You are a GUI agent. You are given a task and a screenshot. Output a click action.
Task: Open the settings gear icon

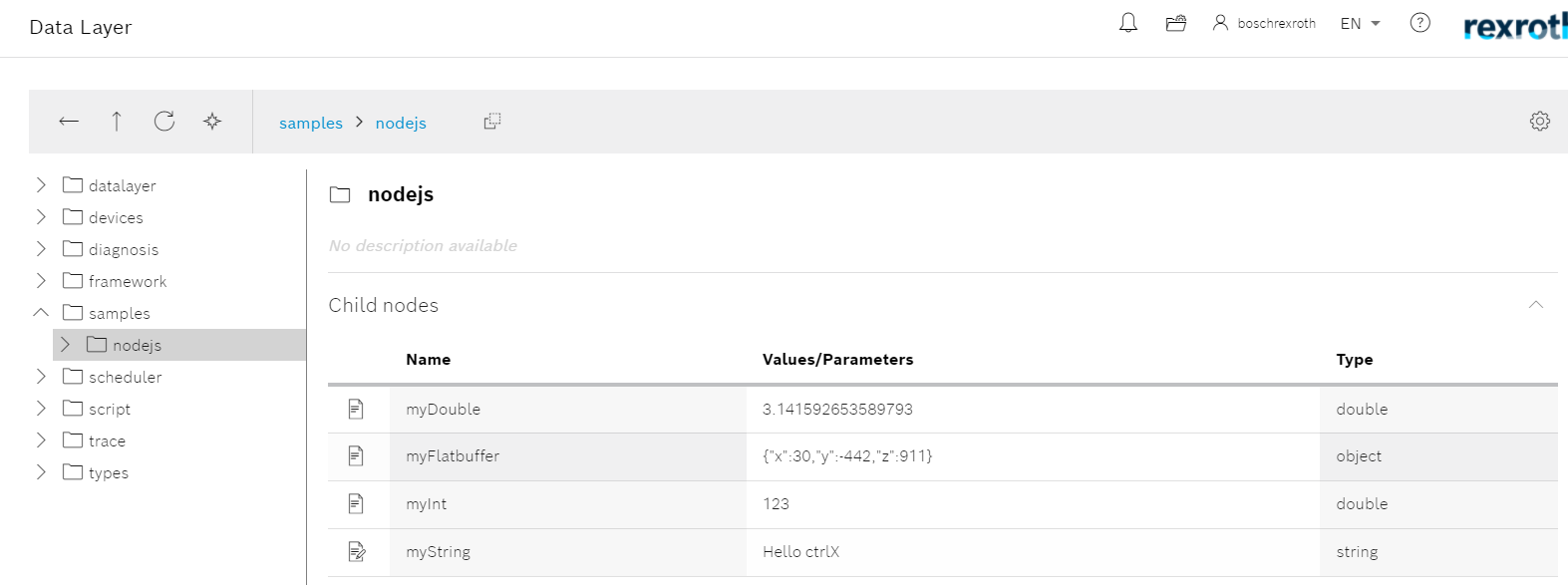click(x=1539, y=120)
